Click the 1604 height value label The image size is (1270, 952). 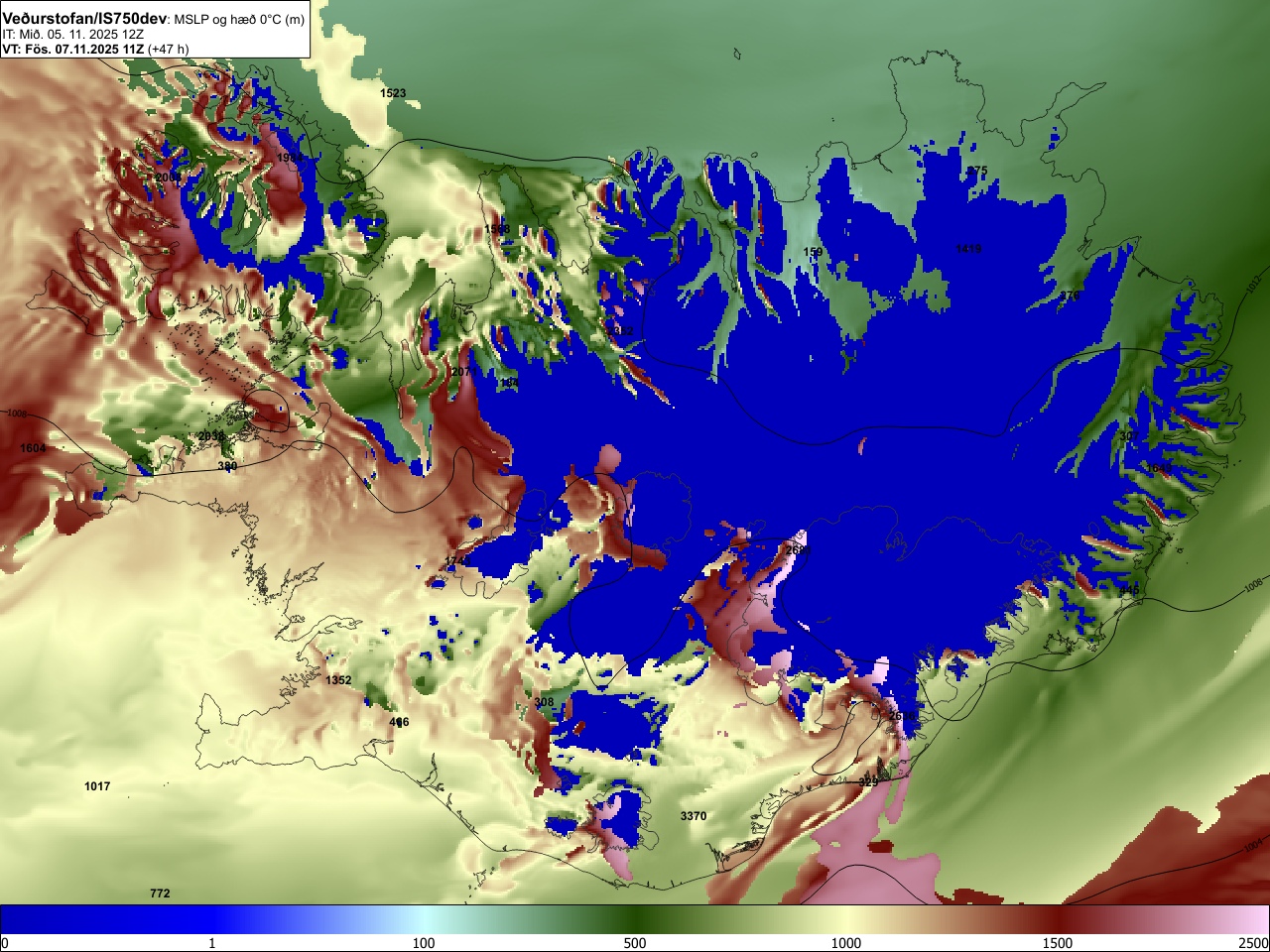(x=33, y=448)
